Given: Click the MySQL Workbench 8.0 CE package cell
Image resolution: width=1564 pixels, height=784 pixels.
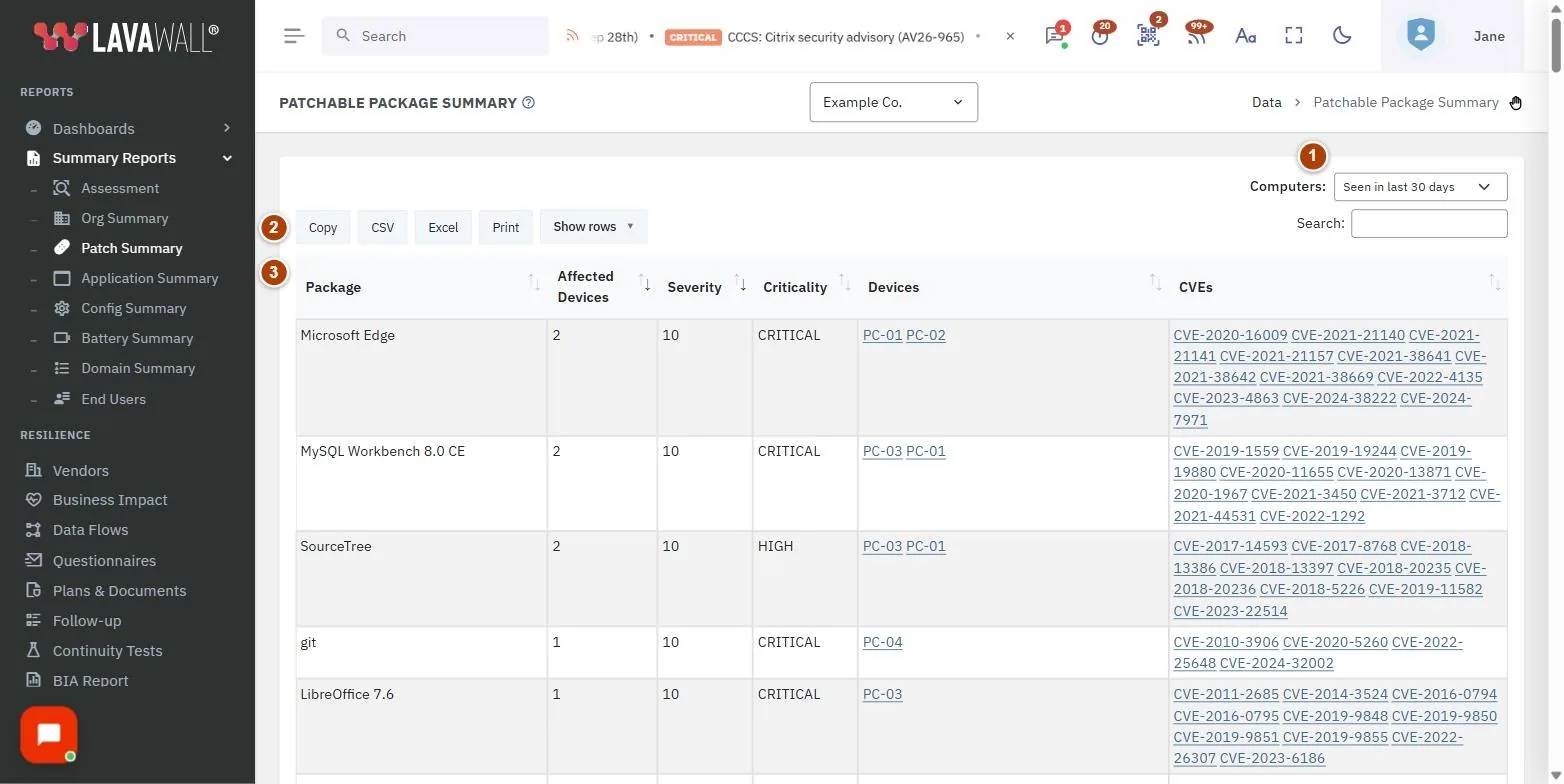Looking at the screenshot, I should [421, 483].
